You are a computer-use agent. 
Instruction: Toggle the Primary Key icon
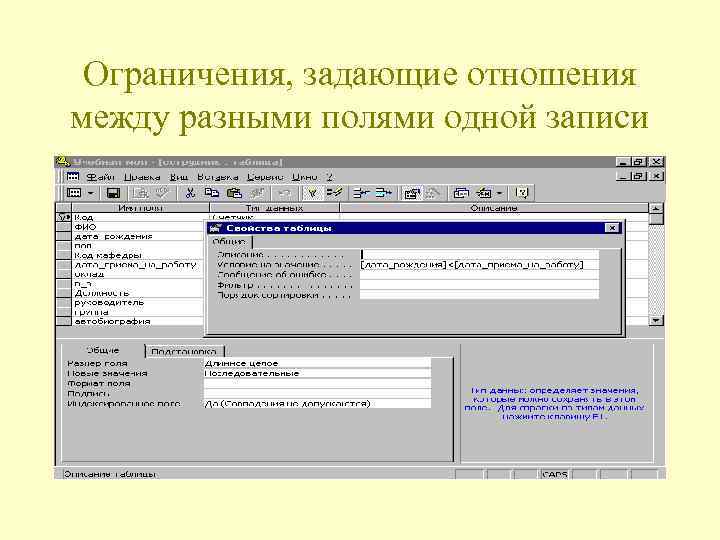click(x=312, y=193)
